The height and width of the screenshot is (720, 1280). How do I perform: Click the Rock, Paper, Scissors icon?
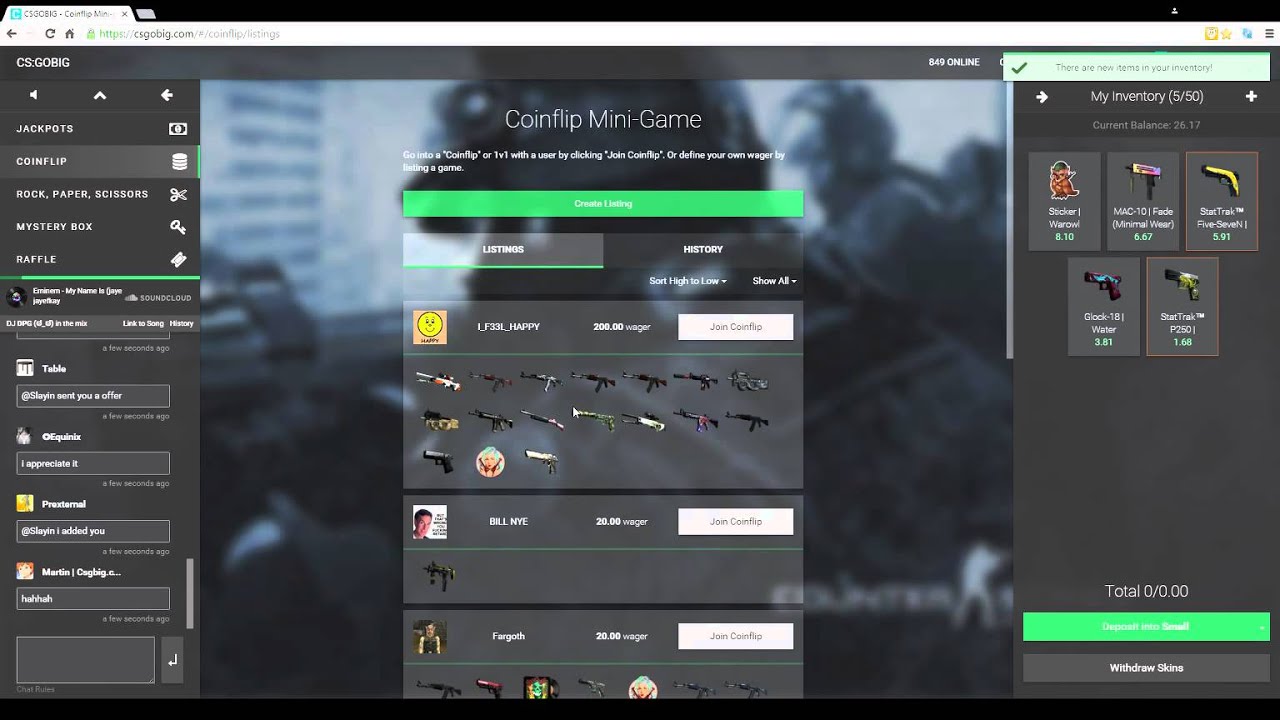click(x=178, y=194)
